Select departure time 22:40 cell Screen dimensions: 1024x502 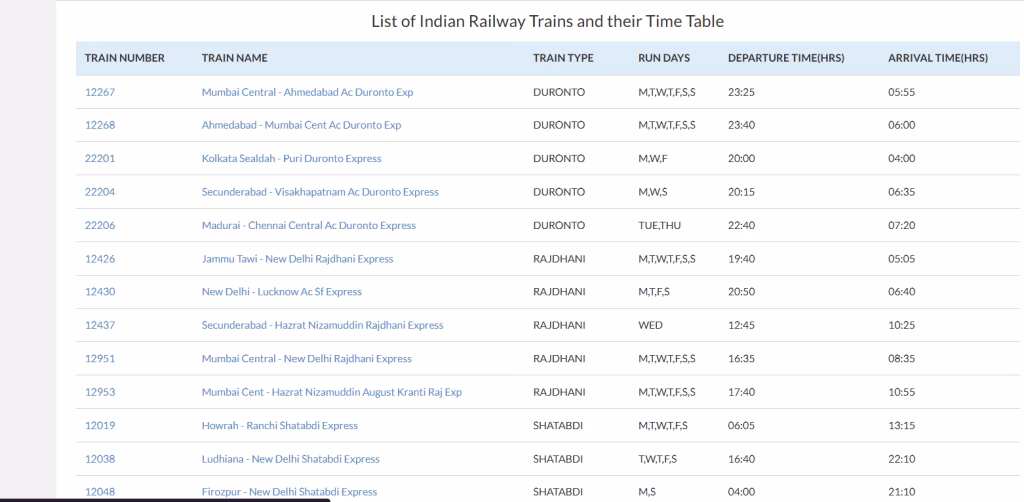[x=741, y=225]
